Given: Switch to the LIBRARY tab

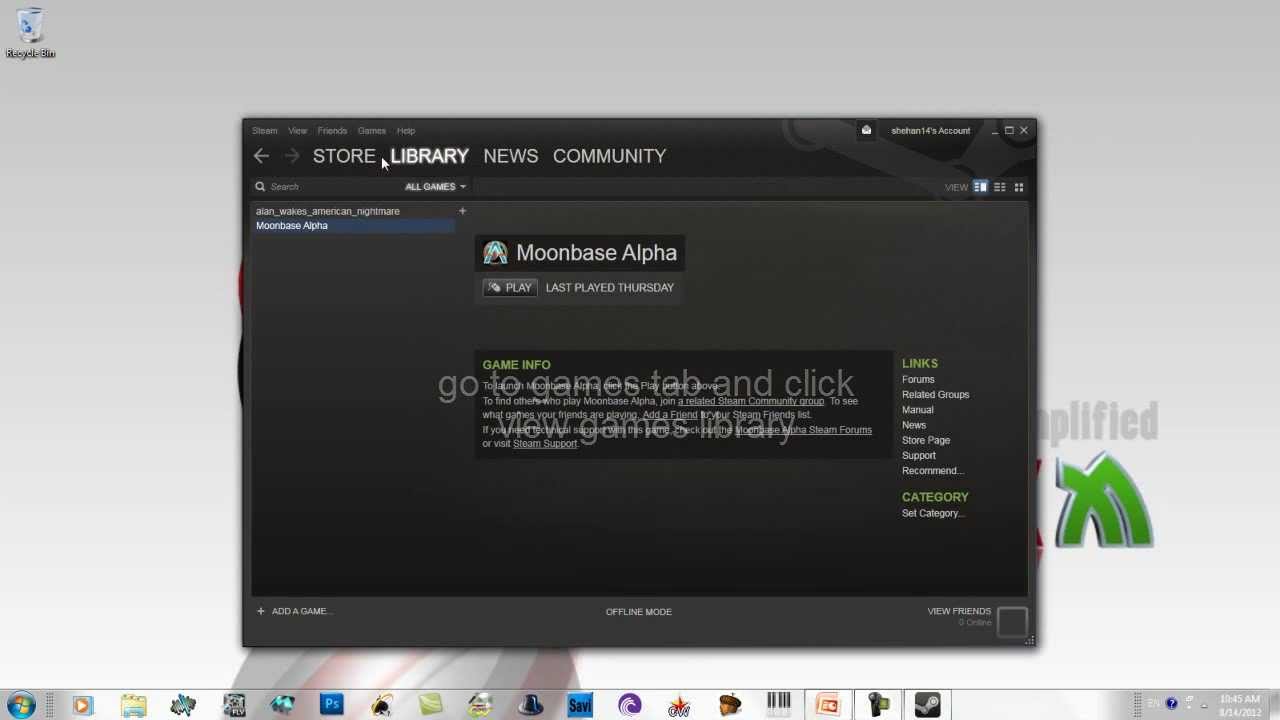Looking at the screenshot, I should 429,156.
